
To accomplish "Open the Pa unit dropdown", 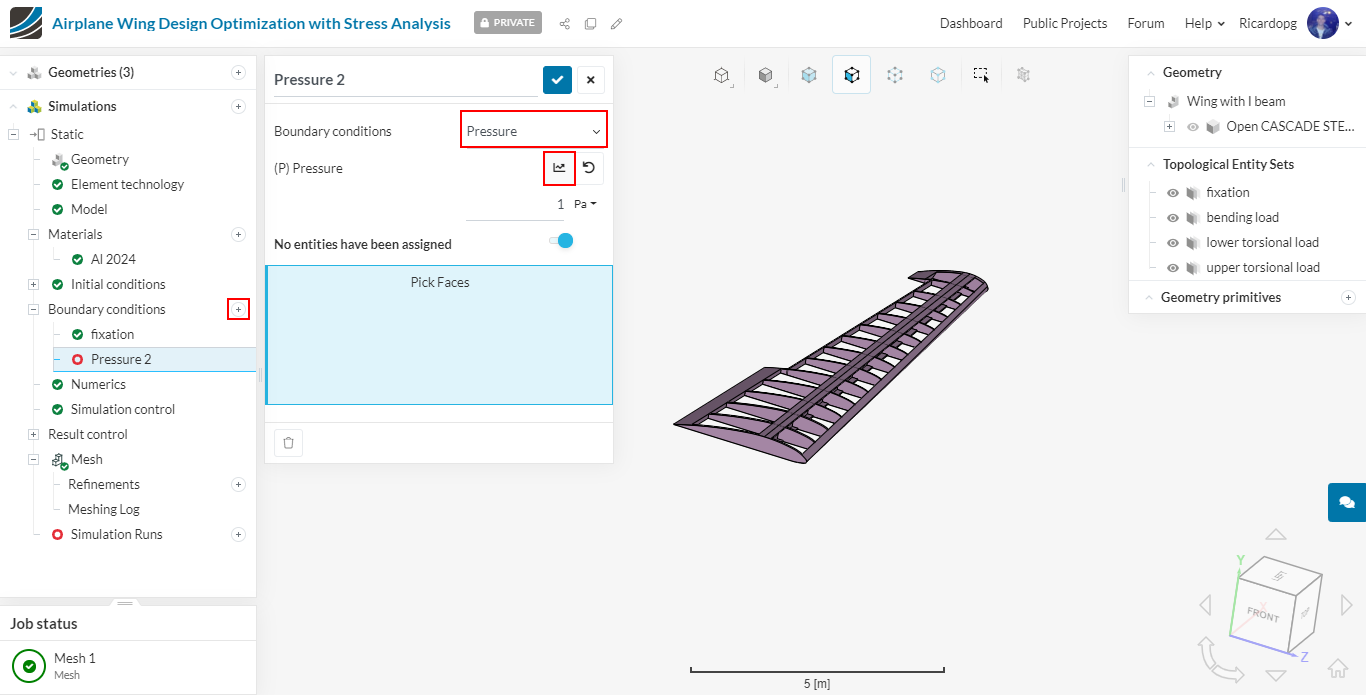I will pyautogui.click(x=586, y=204).
